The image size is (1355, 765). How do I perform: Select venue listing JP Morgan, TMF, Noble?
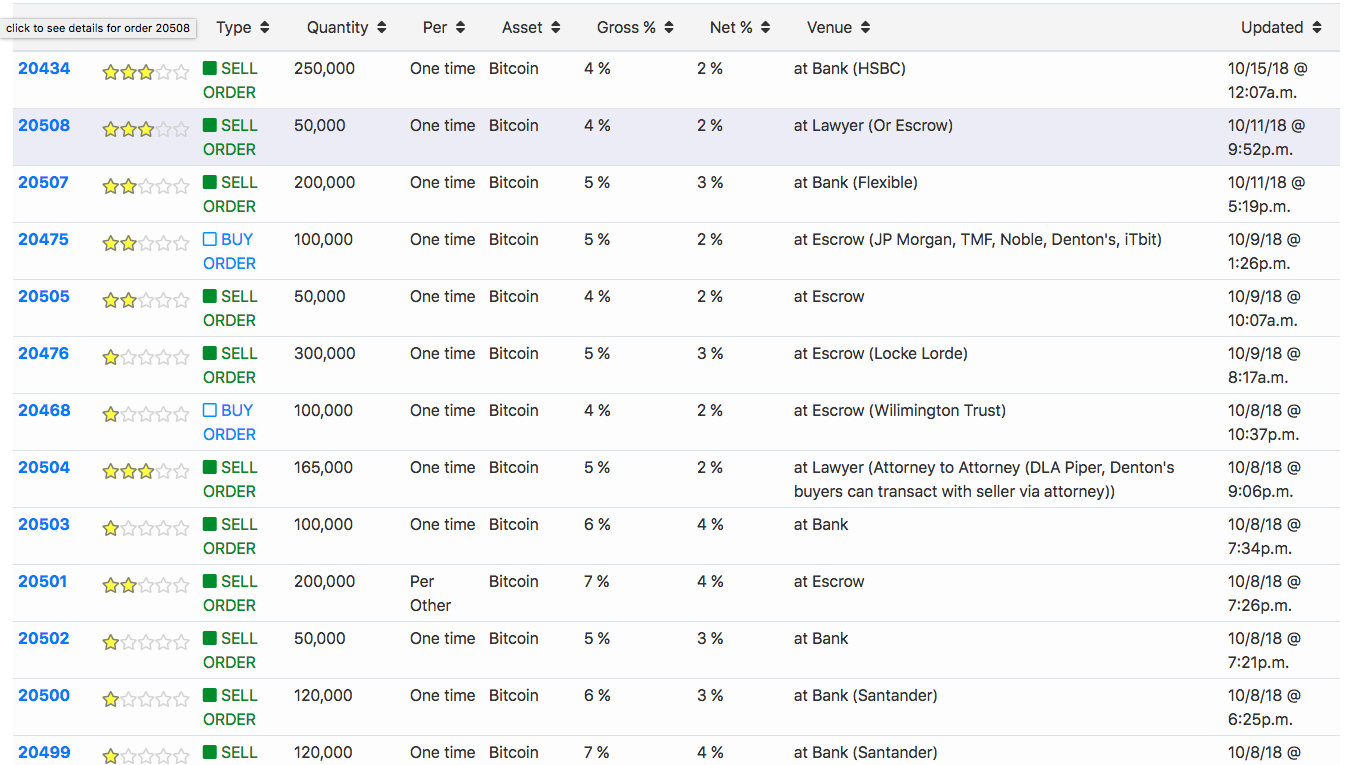(978, 240)
